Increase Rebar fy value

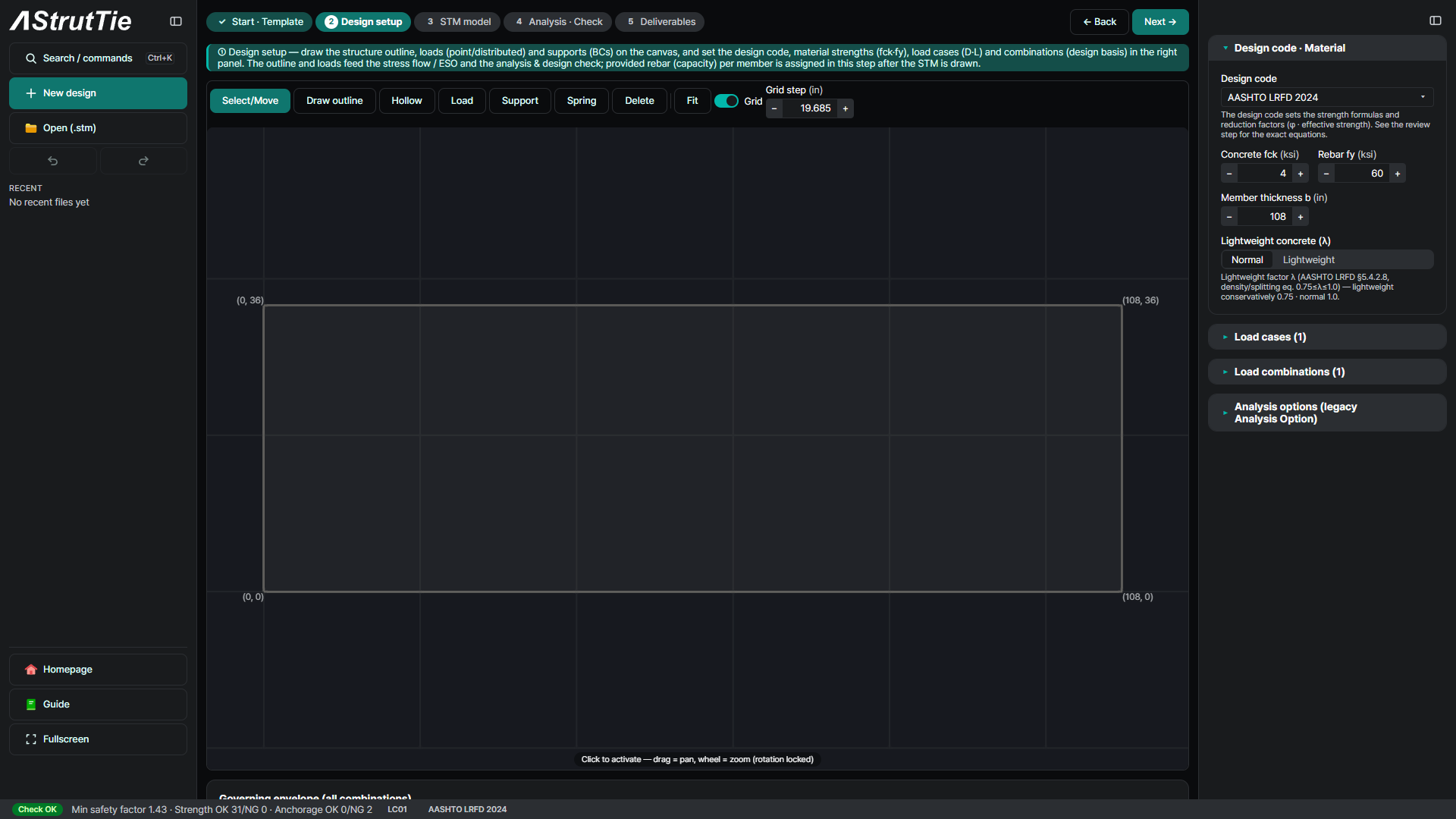[x=1398, y=174]
